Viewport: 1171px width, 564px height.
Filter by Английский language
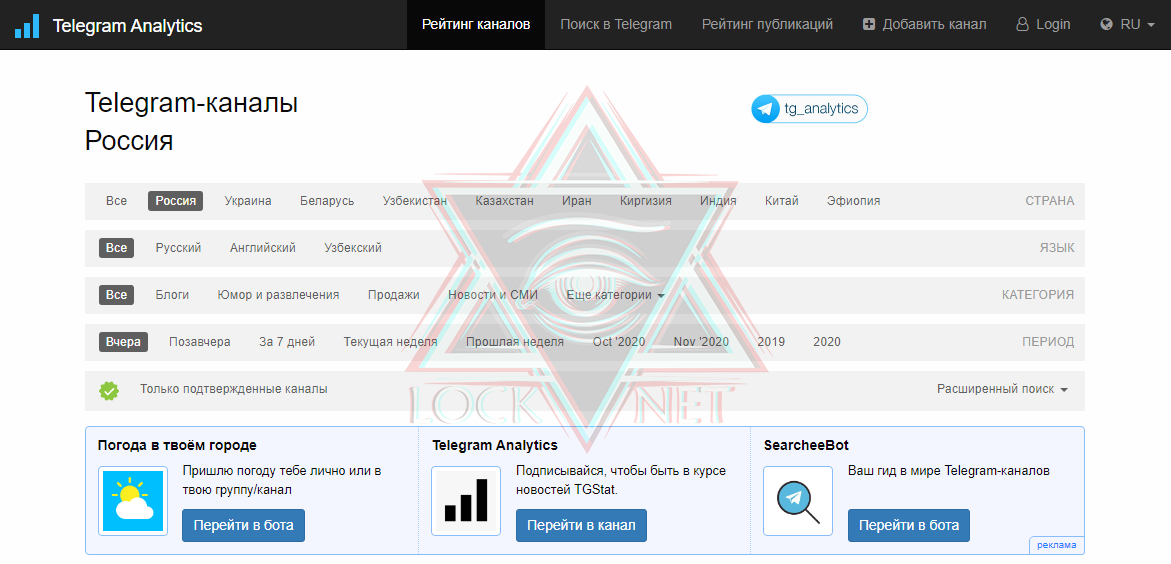tap(263, 248)
